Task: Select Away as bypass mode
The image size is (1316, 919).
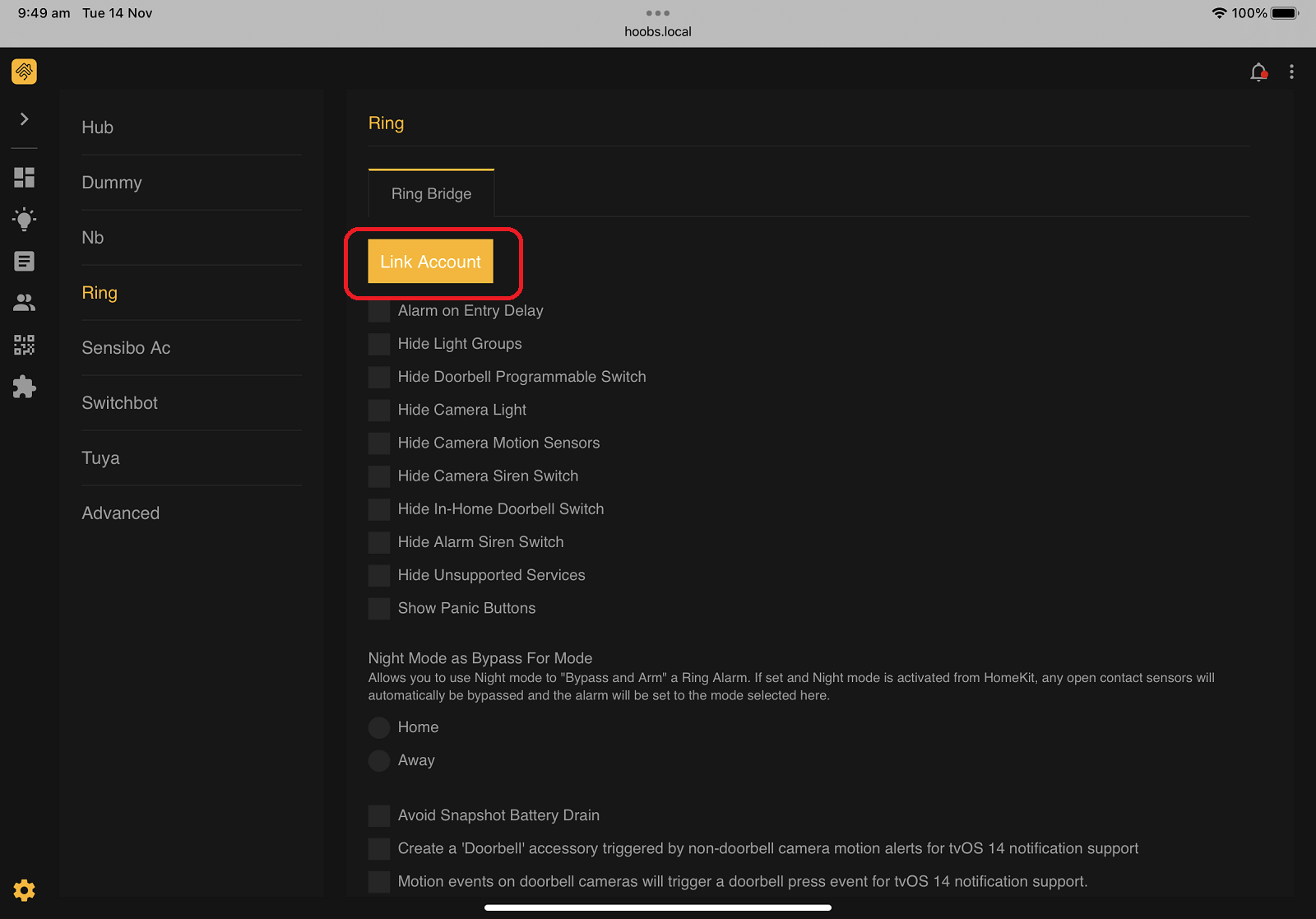Action: coord(378,760)
